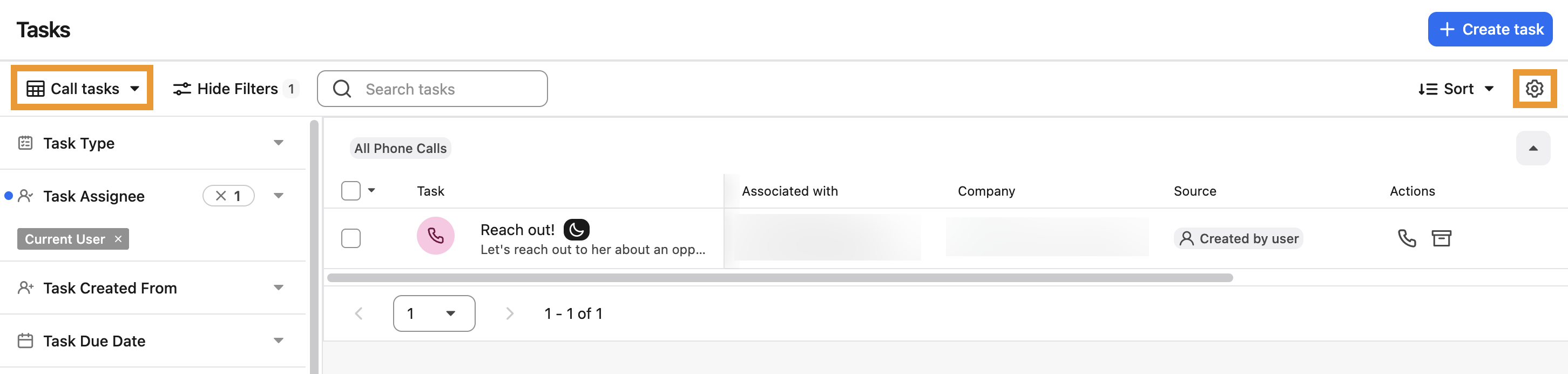
Task: Go to the next page arrow
Action: (510, 313)
